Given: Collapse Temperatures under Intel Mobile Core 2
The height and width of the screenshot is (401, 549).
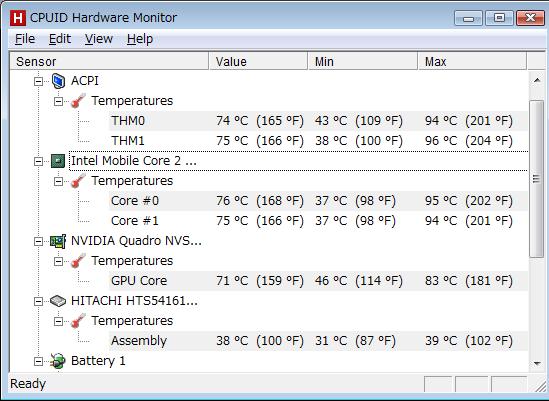Looking at the screenshot, I should (58, 181).
